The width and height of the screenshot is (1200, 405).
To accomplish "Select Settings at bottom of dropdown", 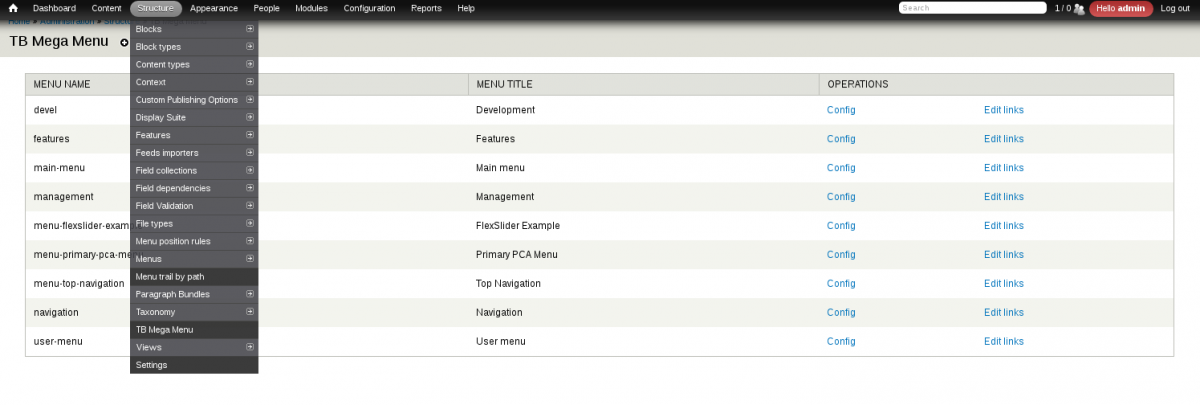I will coord(194,365).
